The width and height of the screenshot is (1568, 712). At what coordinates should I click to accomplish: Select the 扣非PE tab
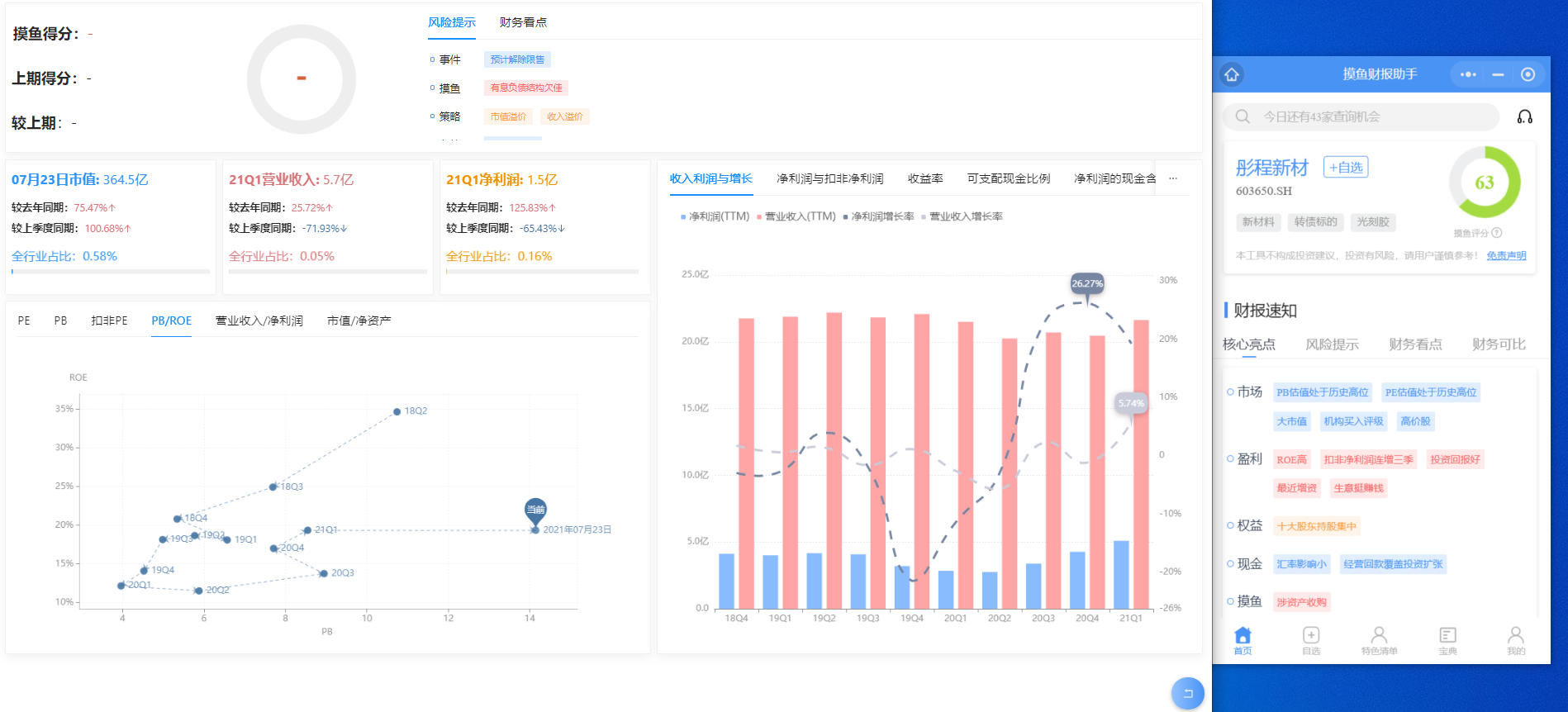(x=109, y=320)
